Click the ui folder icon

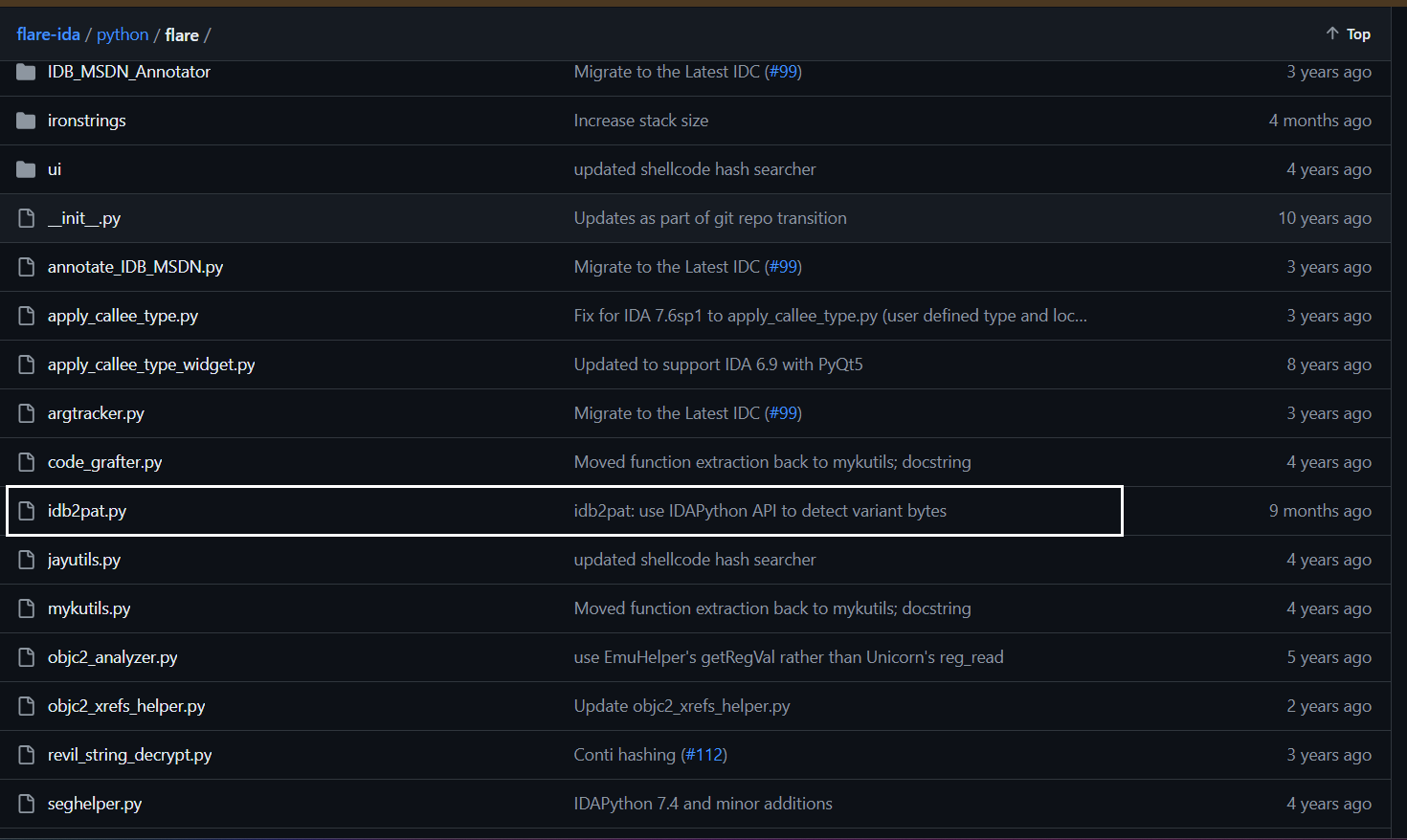(26, 169)
